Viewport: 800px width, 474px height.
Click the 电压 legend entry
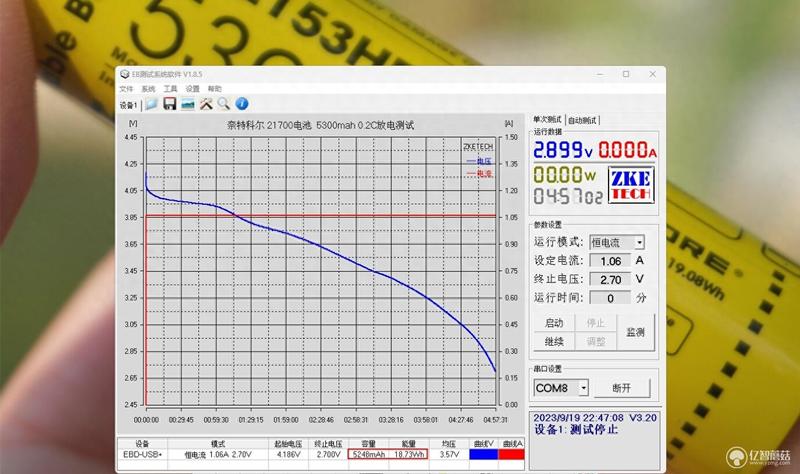point(480,161)
